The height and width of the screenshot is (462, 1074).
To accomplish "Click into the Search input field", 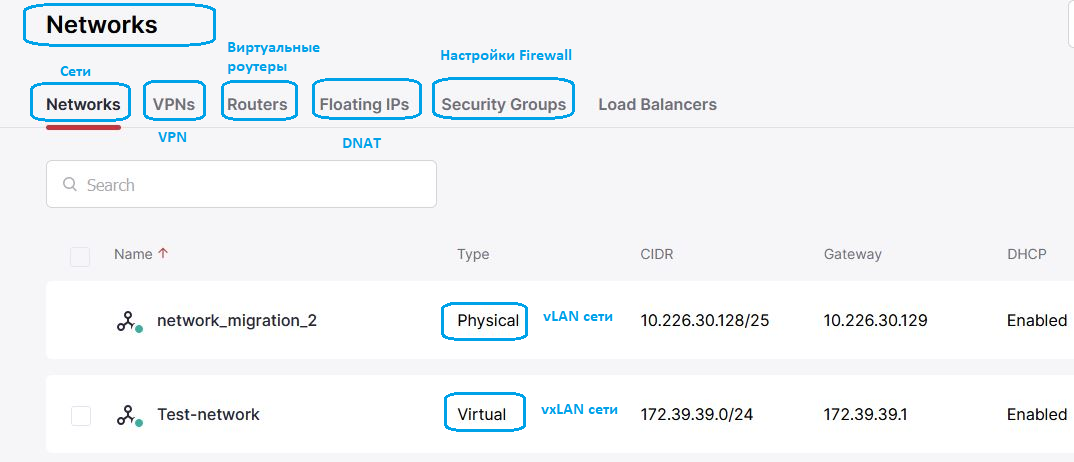I will (250, 185).
